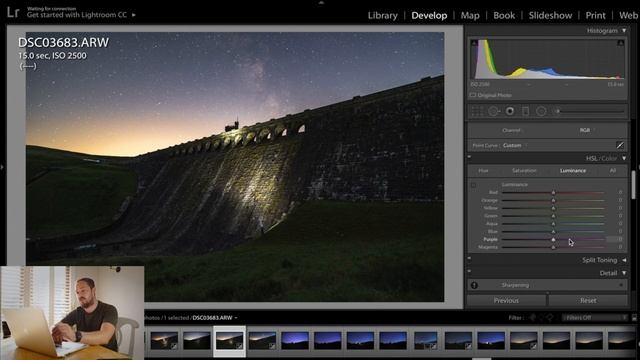Expand the Get started with Lightroom CC arrow

(x=133, y=15)
